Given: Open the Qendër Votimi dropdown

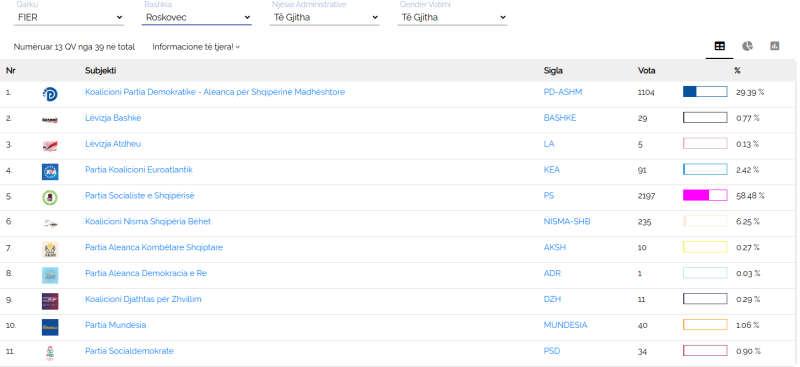Looking at the screenshot, I should (452, 17).
